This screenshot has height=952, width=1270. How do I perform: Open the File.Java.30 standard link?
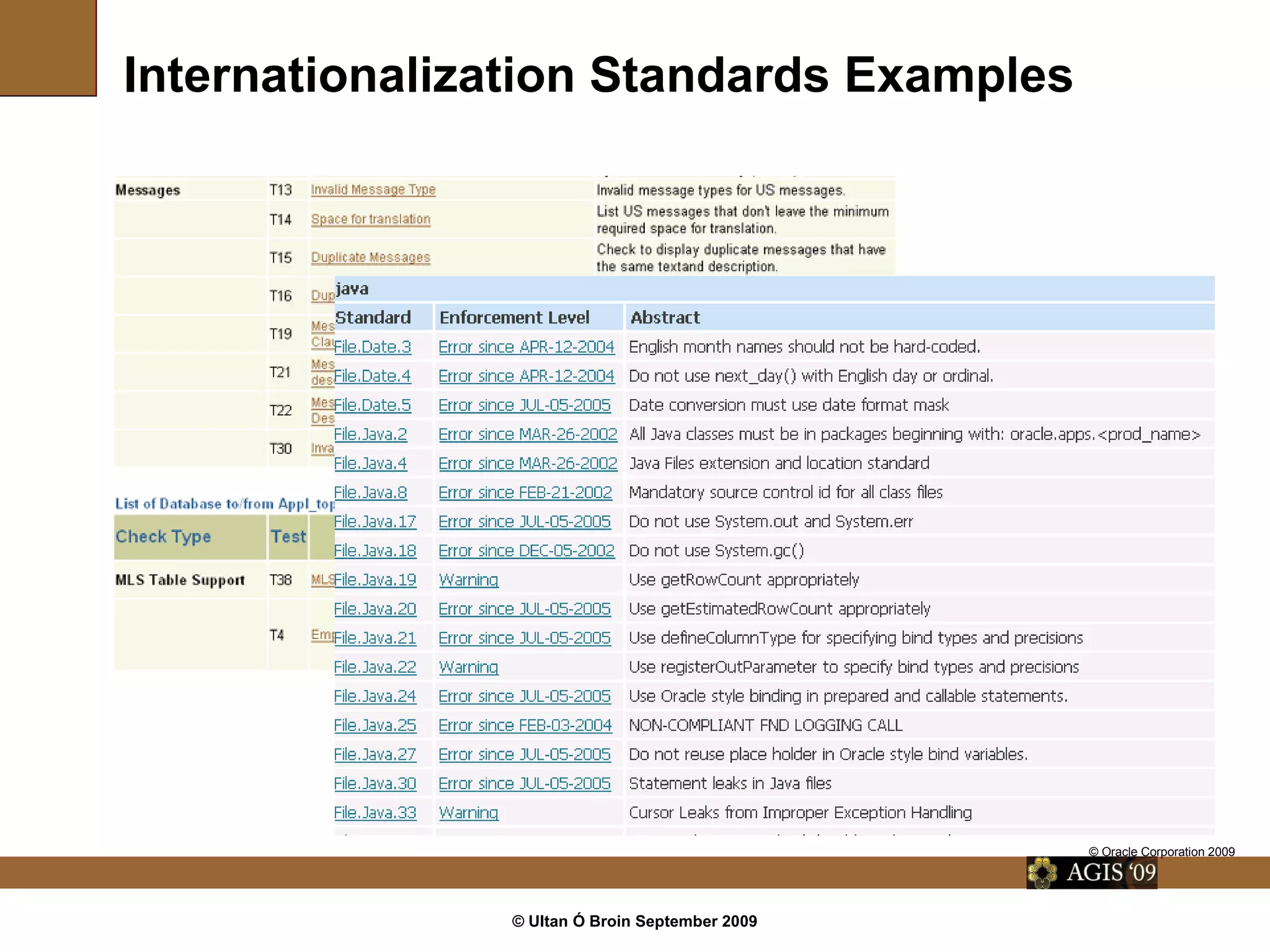[x=375, y=783]
